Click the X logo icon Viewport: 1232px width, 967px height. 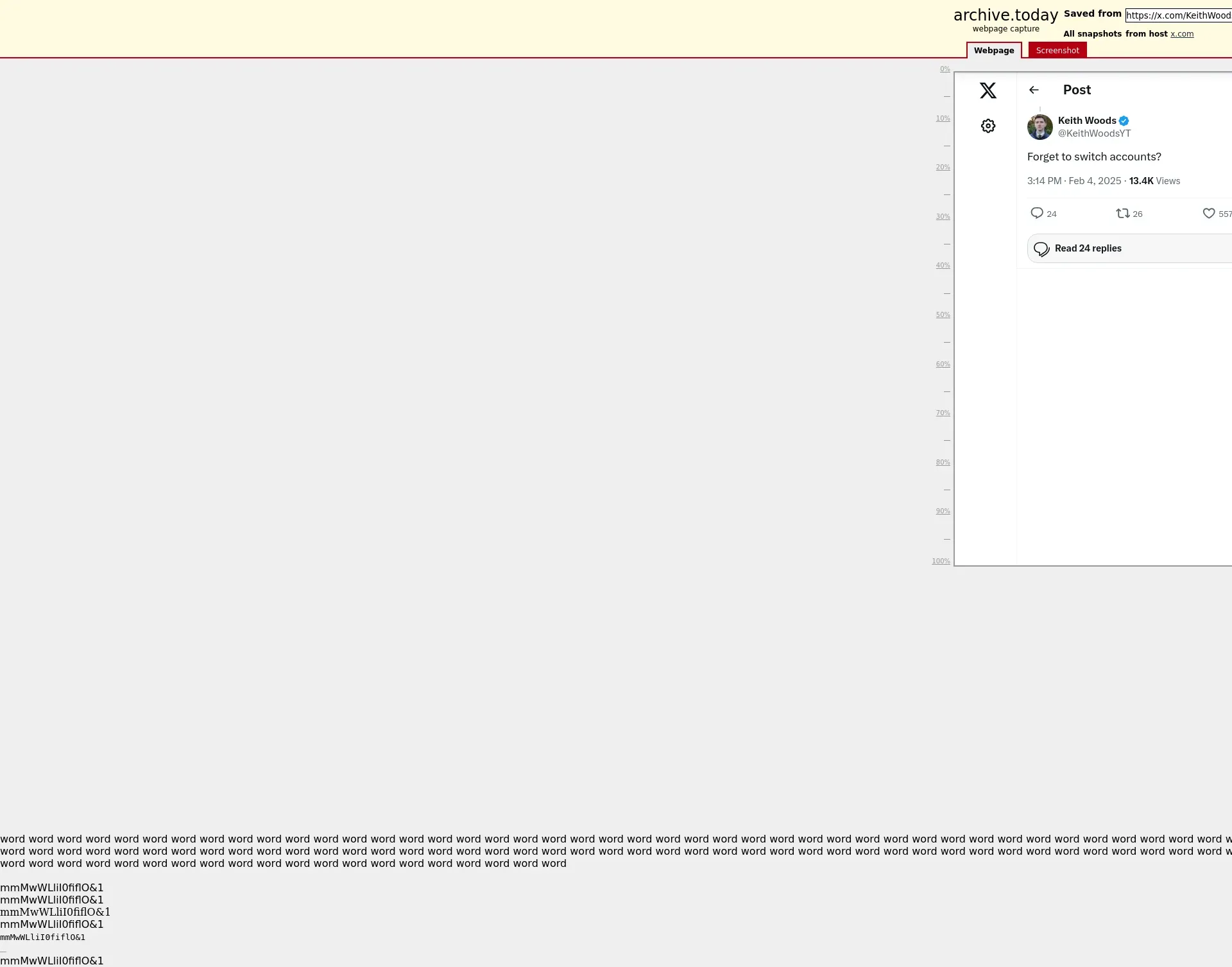coord(988,90)
